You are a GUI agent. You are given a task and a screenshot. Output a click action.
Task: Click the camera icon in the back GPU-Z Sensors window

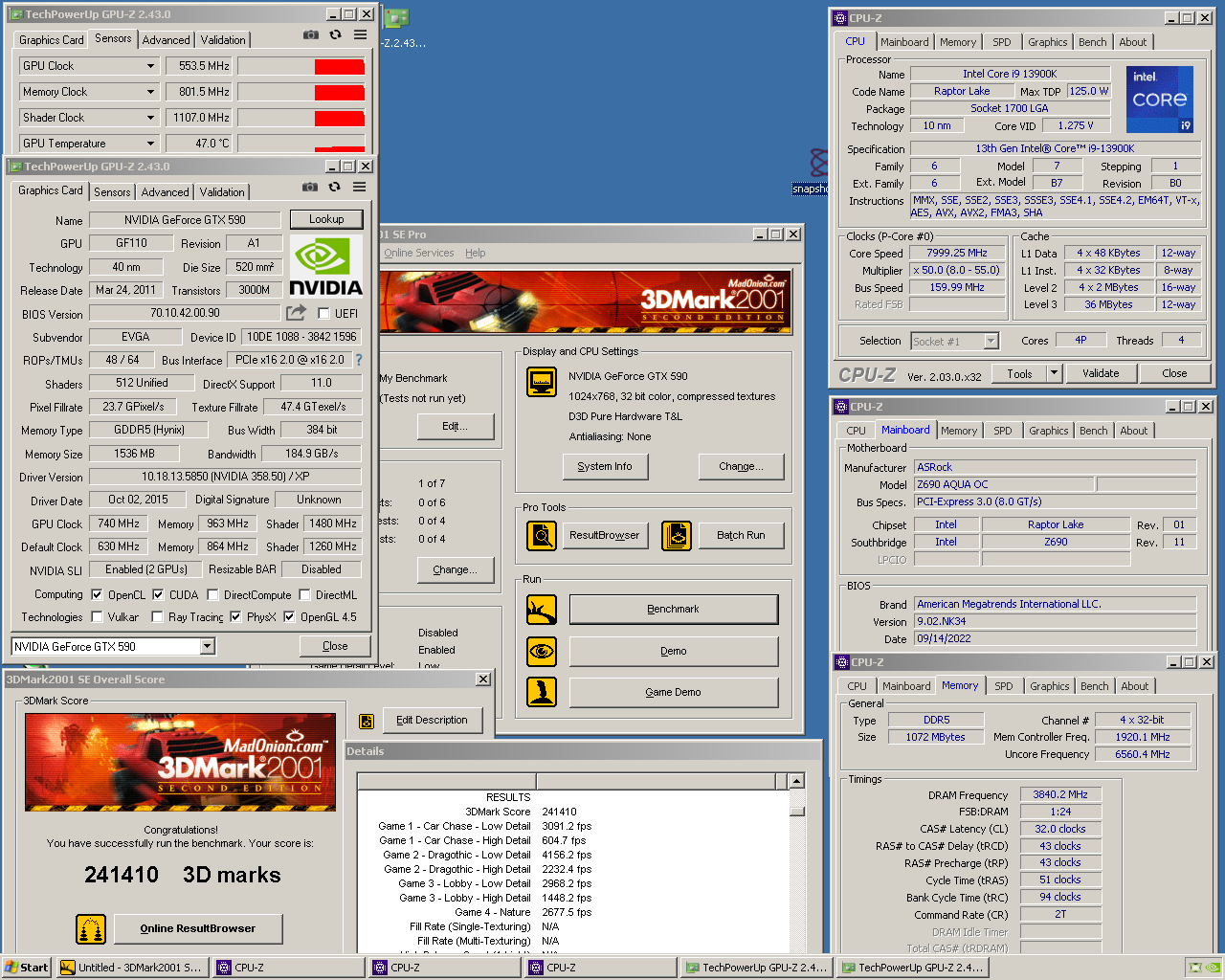[x=310, y=34]
